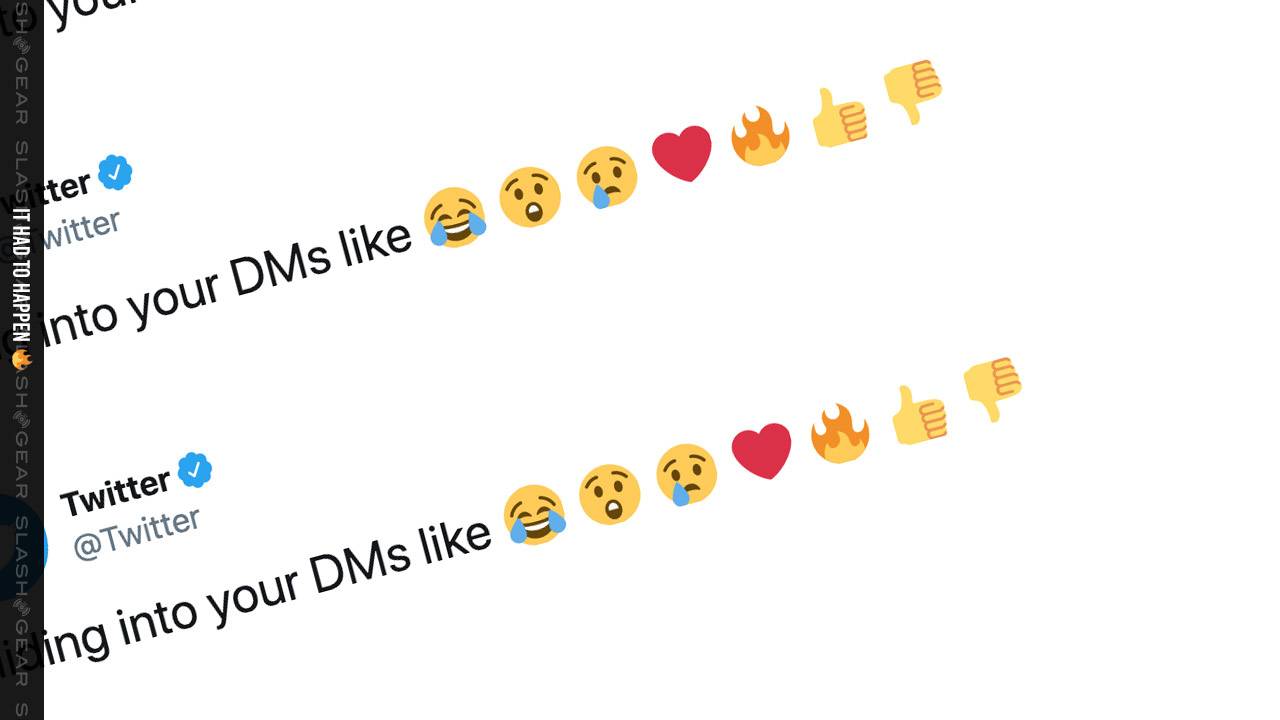This screenshot has width=1280, height=720.
Task: Click the thumbs up emoji in the upper tweet
Action: coord(838,118)
